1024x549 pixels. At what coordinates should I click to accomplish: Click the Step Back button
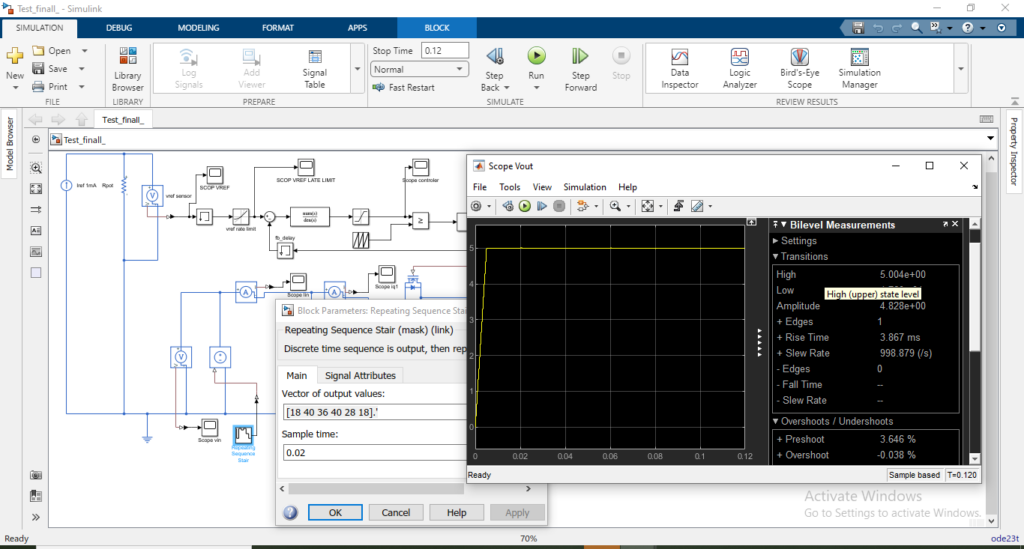click(x=494, y=69)
